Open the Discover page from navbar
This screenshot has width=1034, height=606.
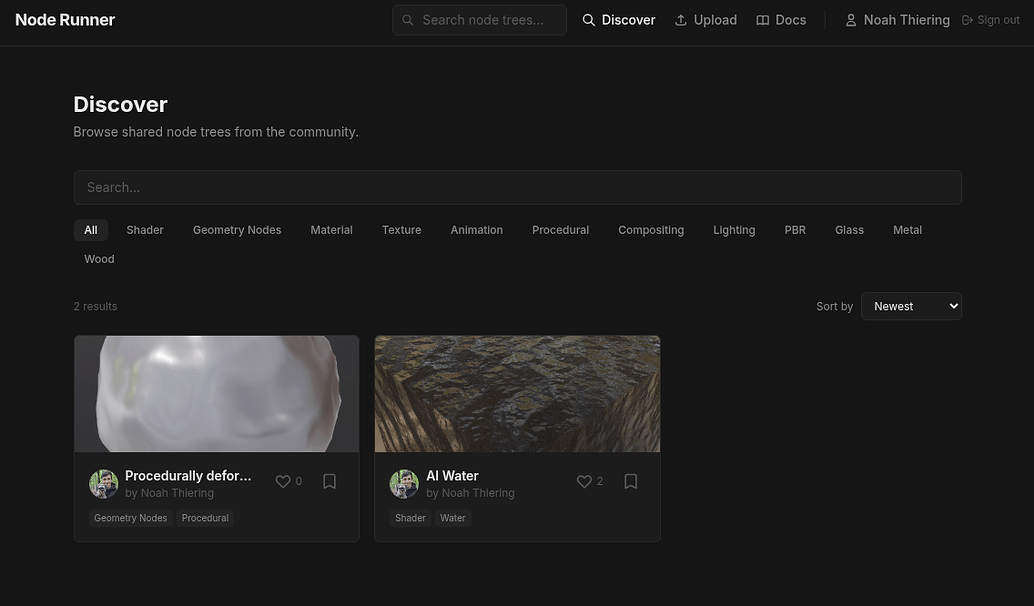coord(619,20)
